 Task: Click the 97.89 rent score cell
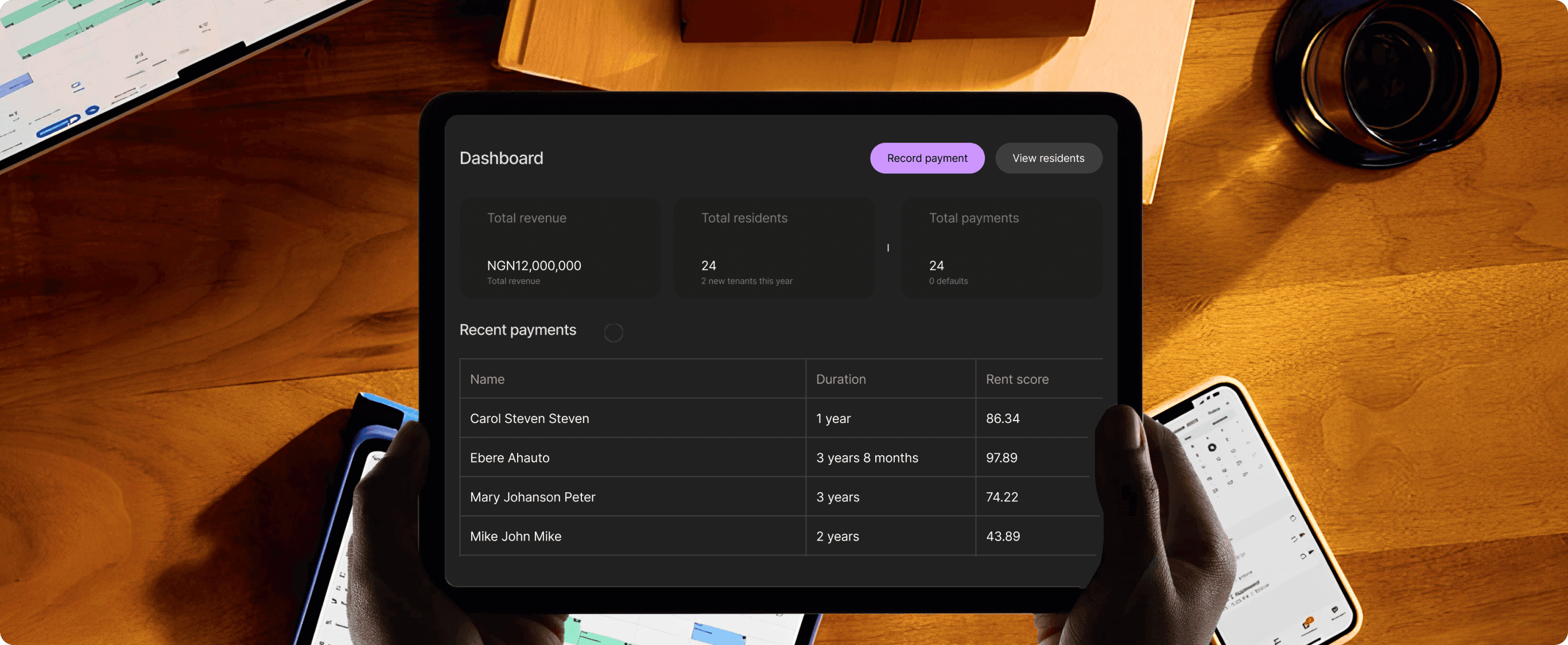(1002, 457)
